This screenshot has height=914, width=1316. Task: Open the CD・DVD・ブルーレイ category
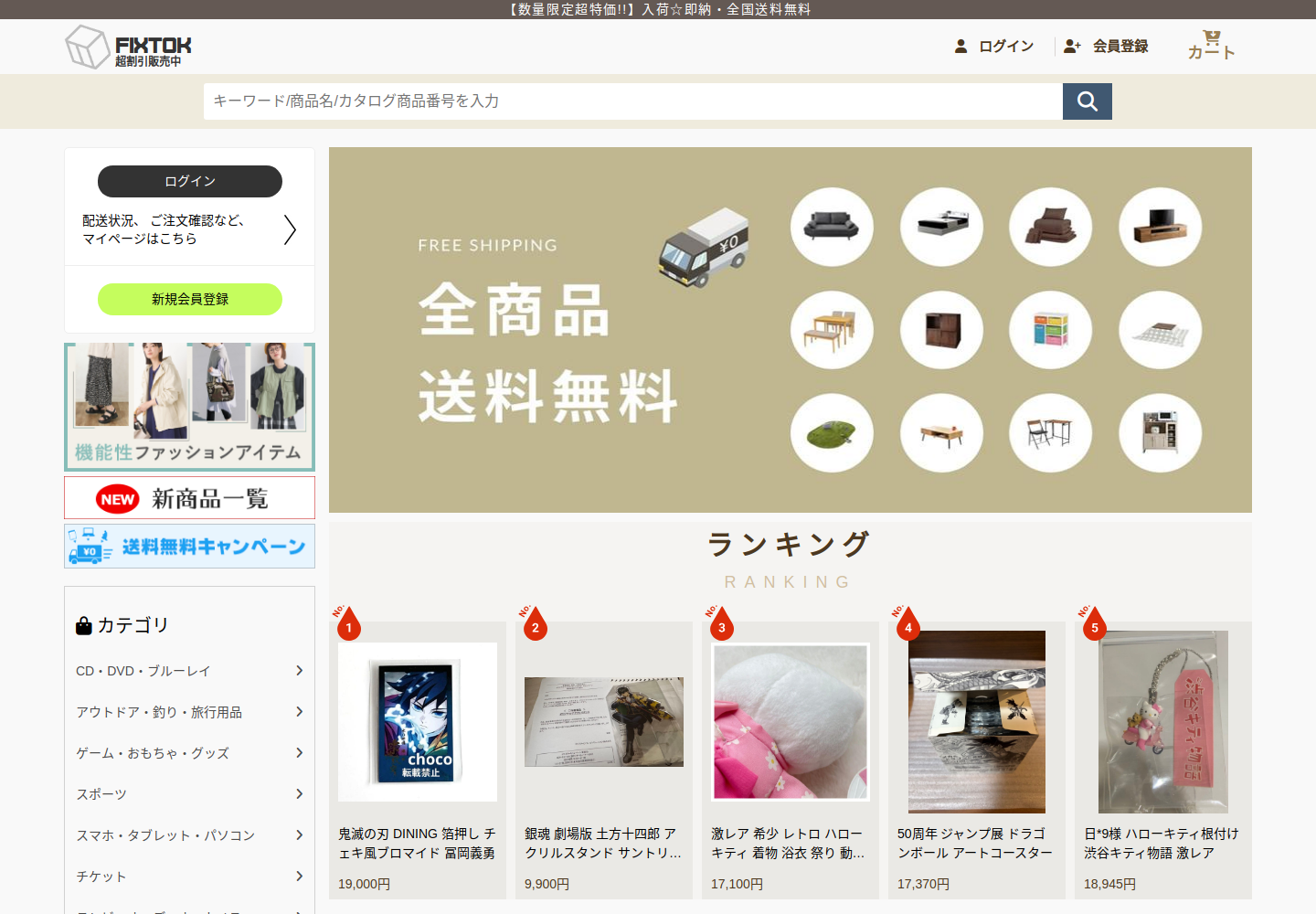click(143, 671)
